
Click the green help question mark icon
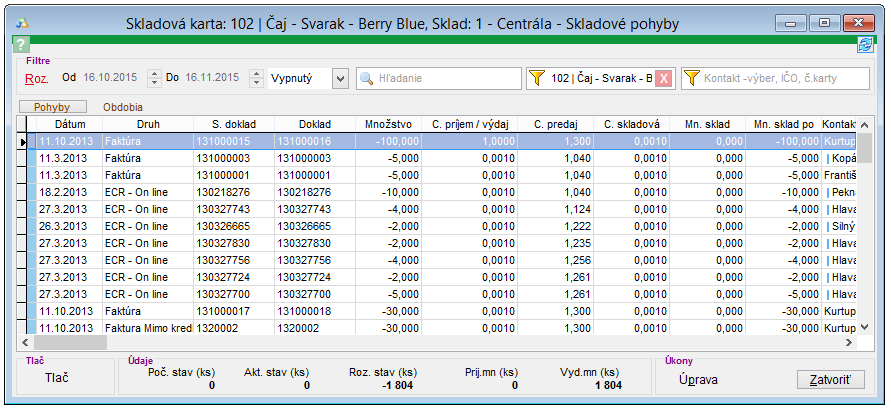(21, 45)
